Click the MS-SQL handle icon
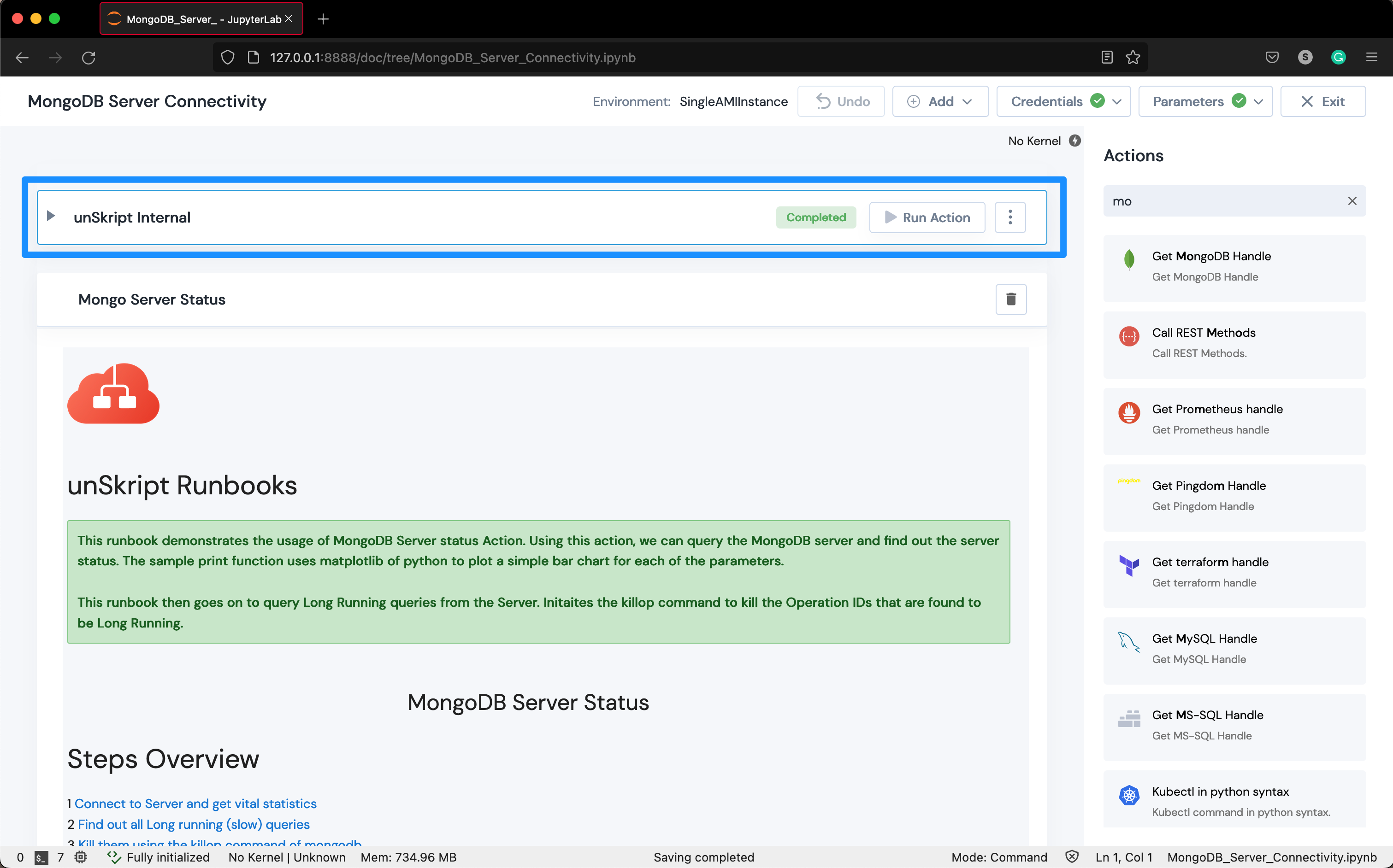This screenshot has height=868, width=1393. coord(1129,718)
